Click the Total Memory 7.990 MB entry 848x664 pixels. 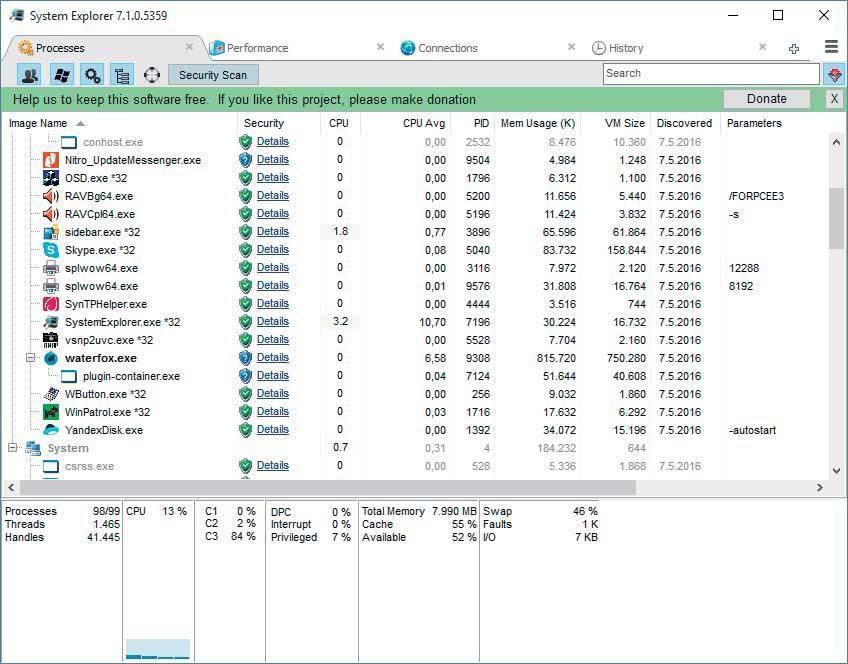[x=419, y=512]
